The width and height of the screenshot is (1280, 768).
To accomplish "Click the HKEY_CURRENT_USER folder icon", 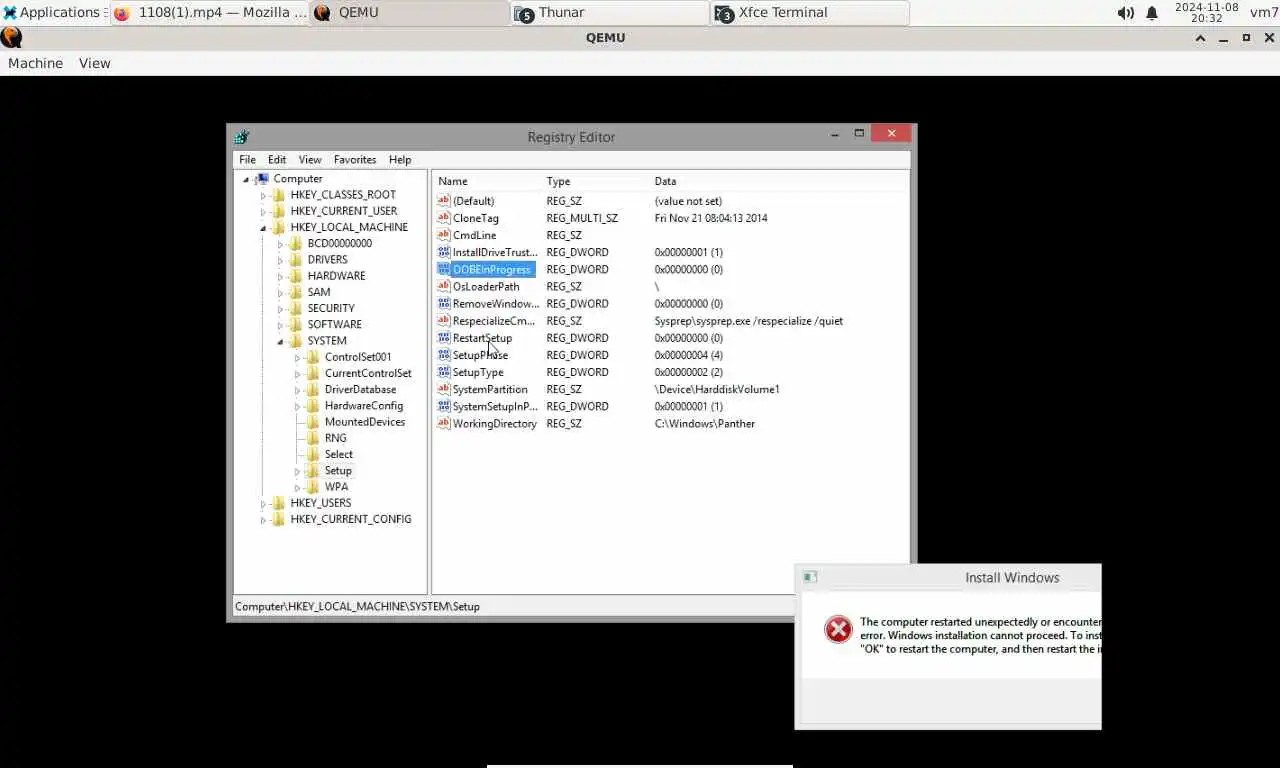I will click(x=279, y=211).
